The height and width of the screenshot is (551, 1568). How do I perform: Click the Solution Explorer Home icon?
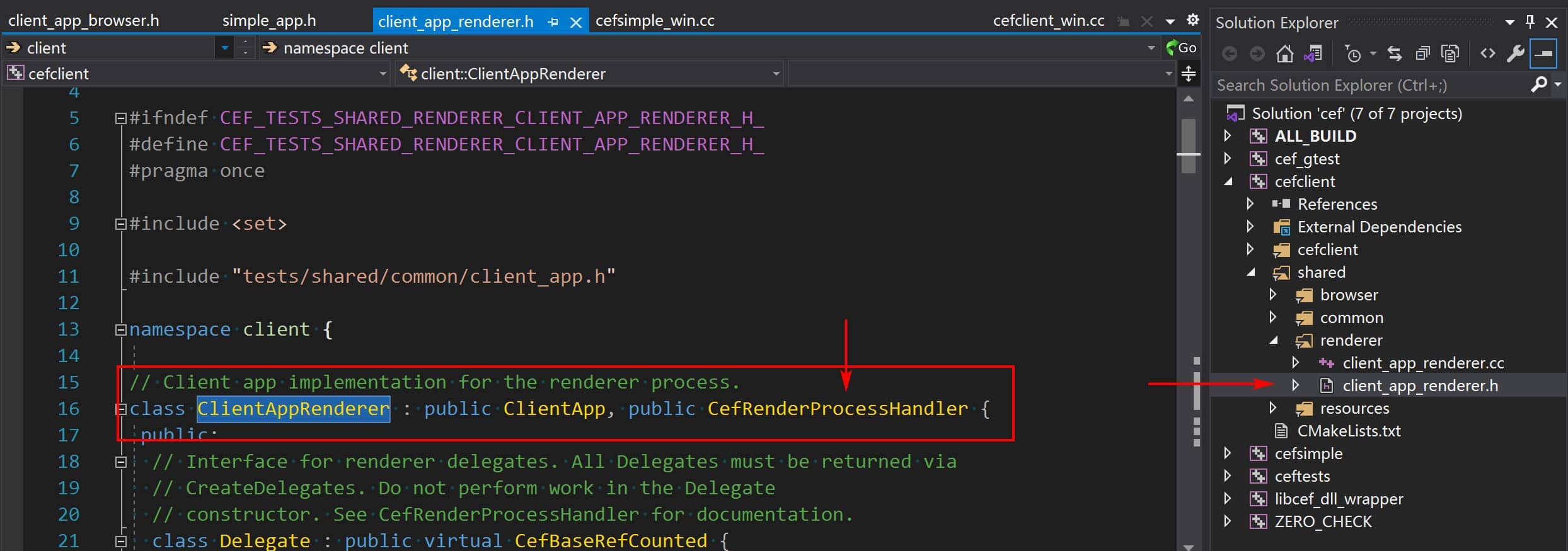click(1284, 54)
